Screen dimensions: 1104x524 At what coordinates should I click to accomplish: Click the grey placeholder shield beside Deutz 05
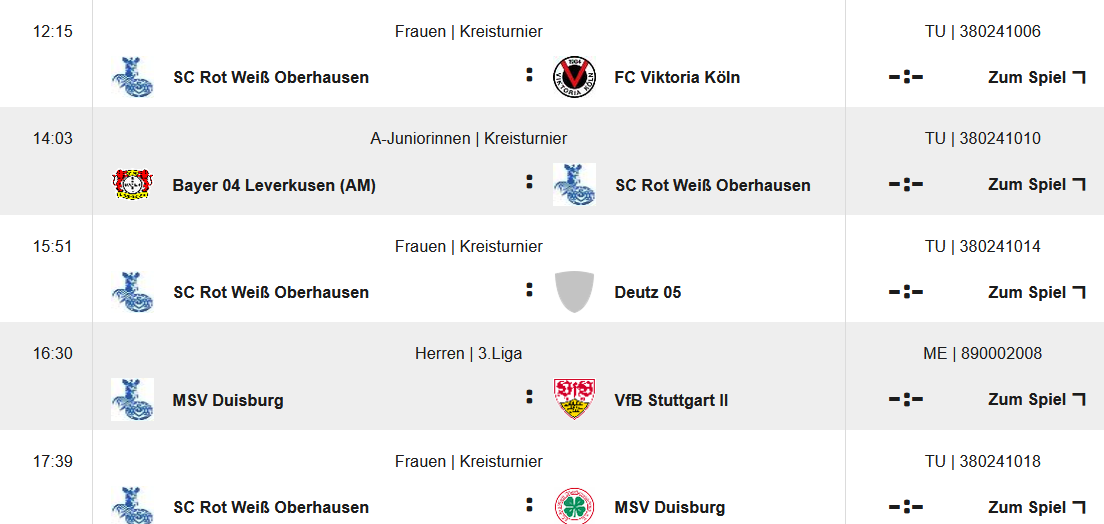click(574, 292)
